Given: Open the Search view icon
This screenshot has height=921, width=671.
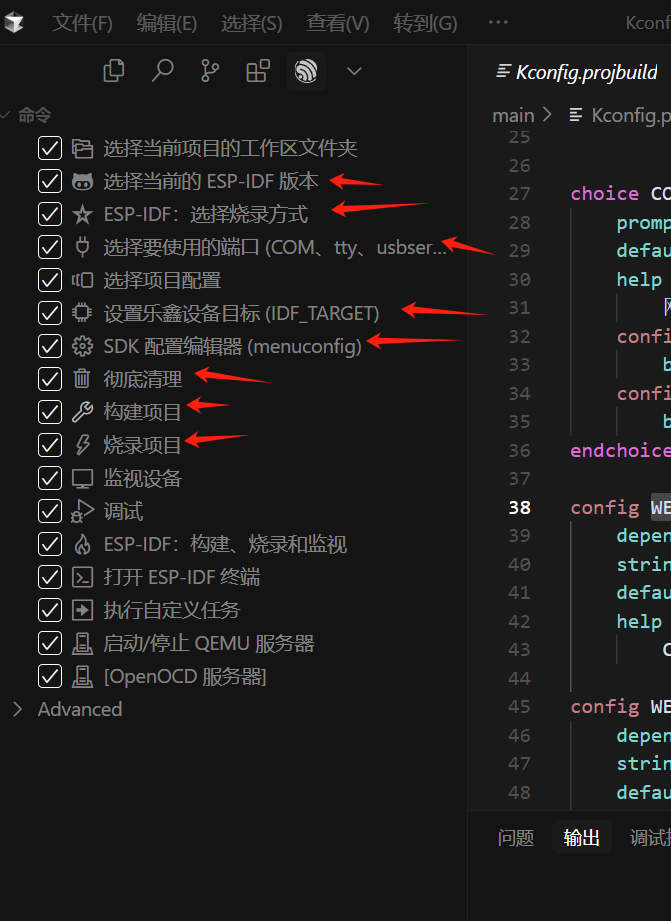Looking at the screenshot, I should [162, 71].
